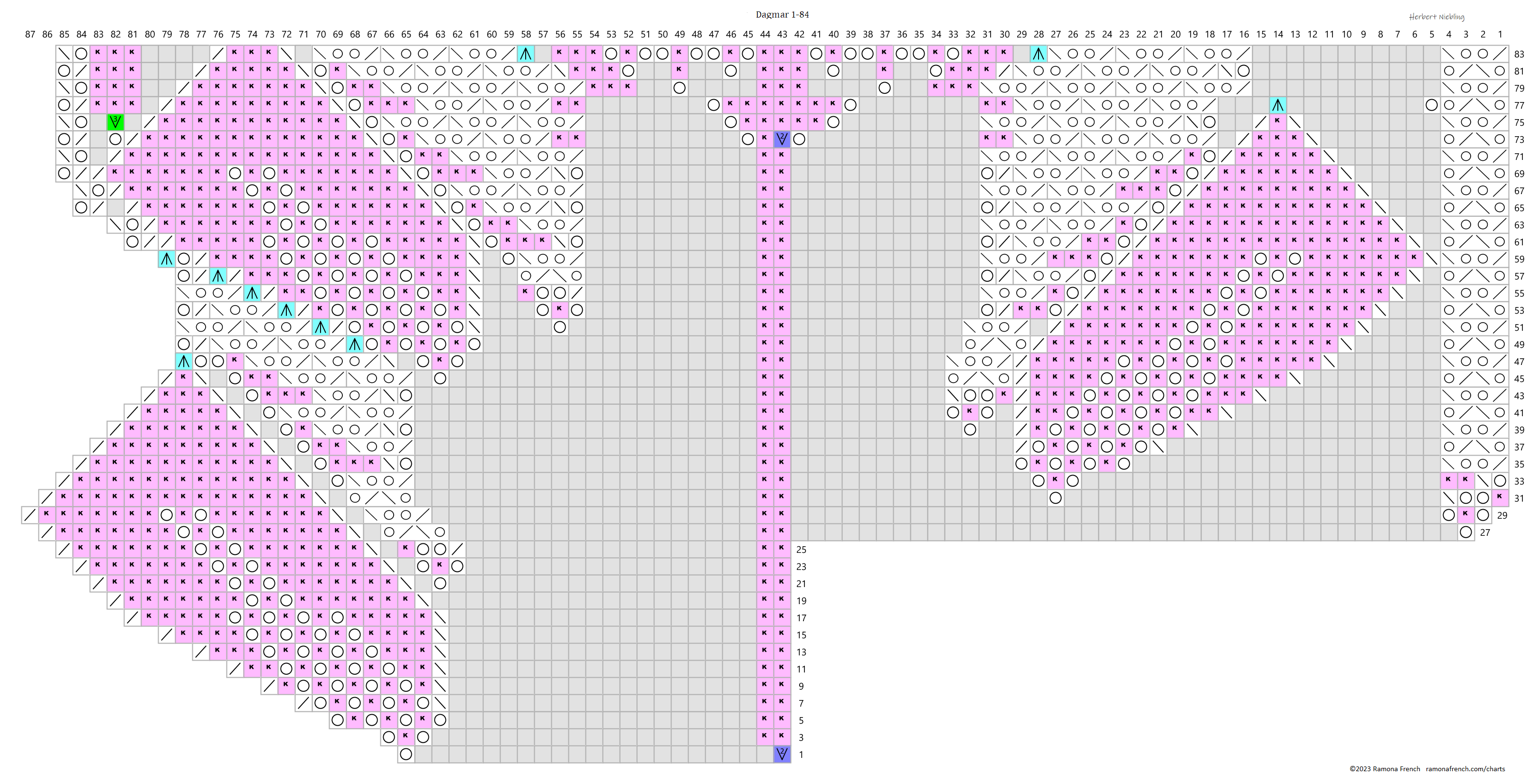Click column number 43 header

pos(782,35)
